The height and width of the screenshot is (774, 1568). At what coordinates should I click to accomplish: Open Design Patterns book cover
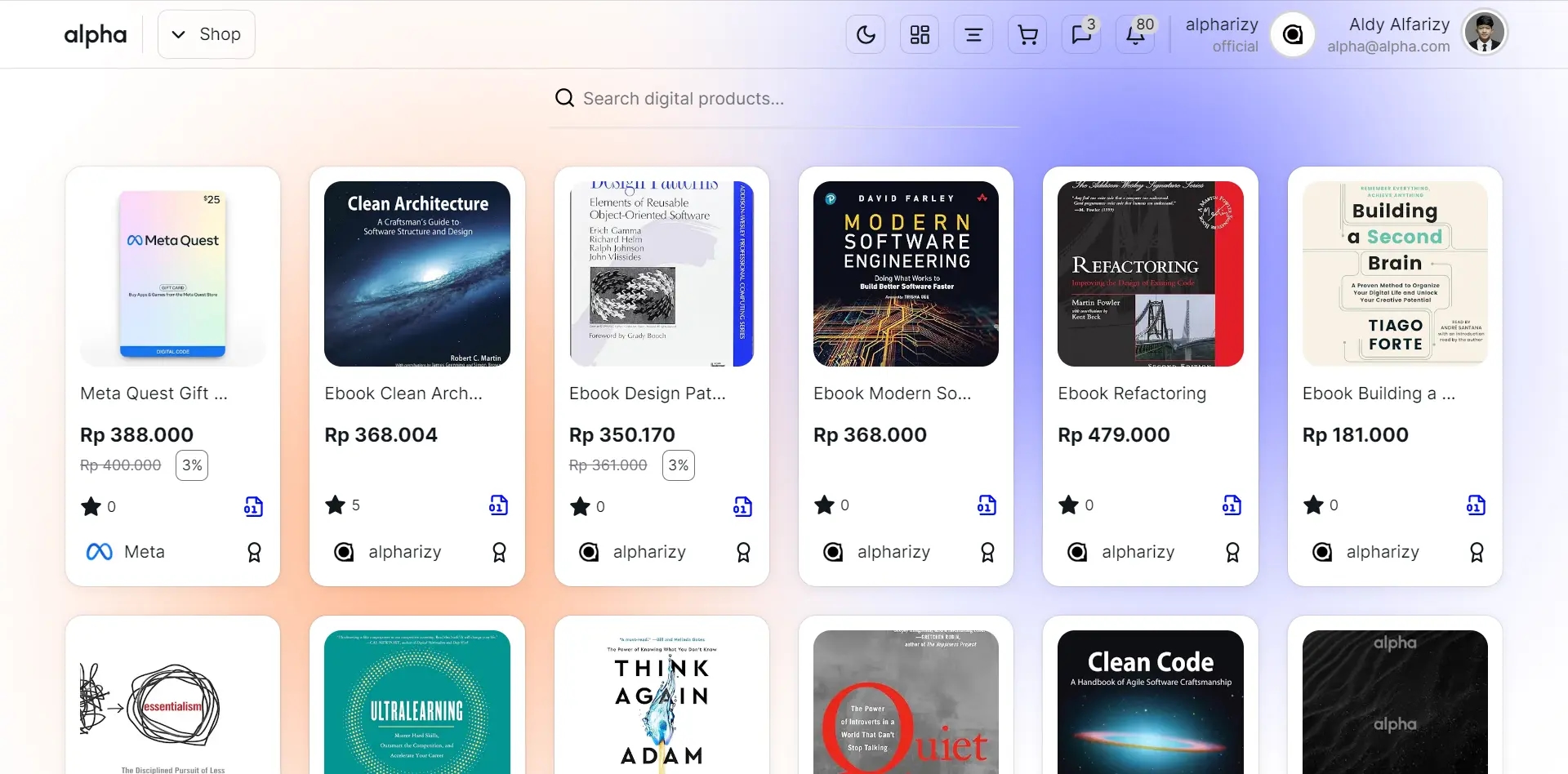coord(661,274)
